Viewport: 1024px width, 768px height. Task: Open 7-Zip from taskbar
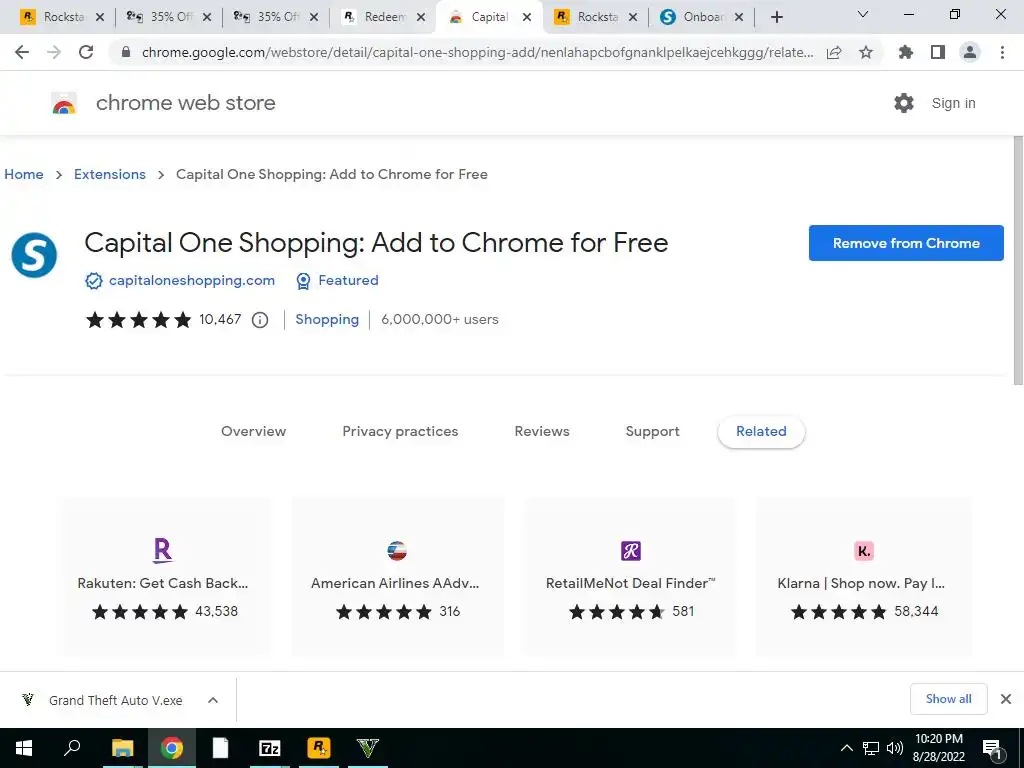tap(270, 748)
